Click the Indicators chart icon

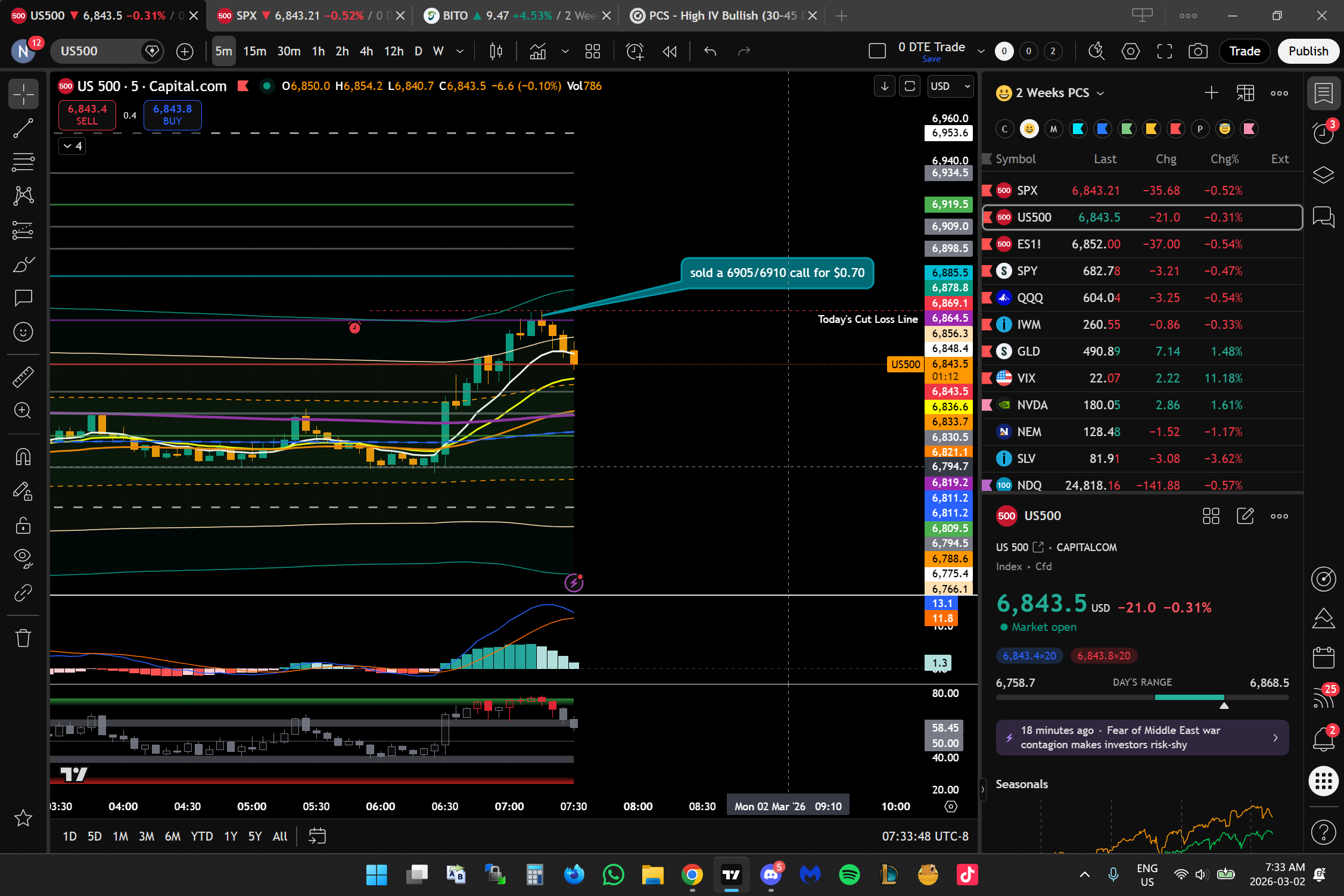pyautogui.click(x=538, y=51)
